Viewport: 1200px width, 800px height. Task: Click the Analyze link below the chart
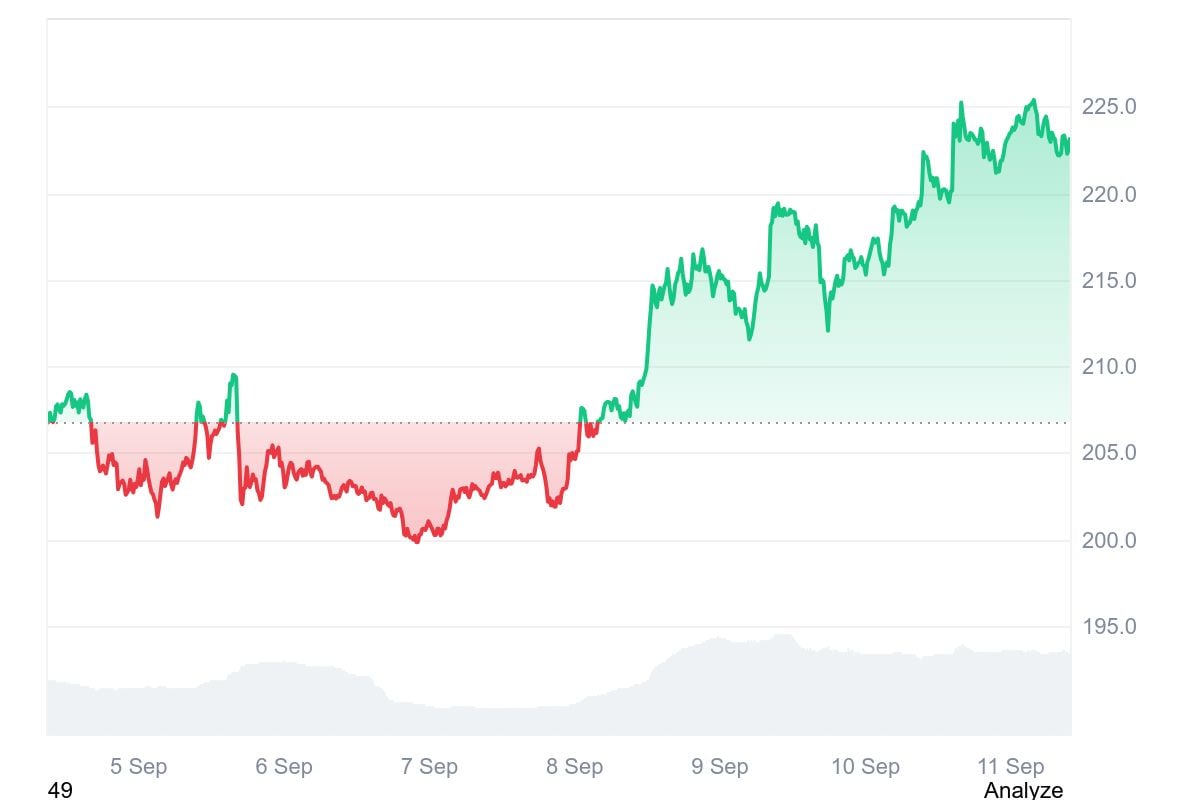(1023, 790)
